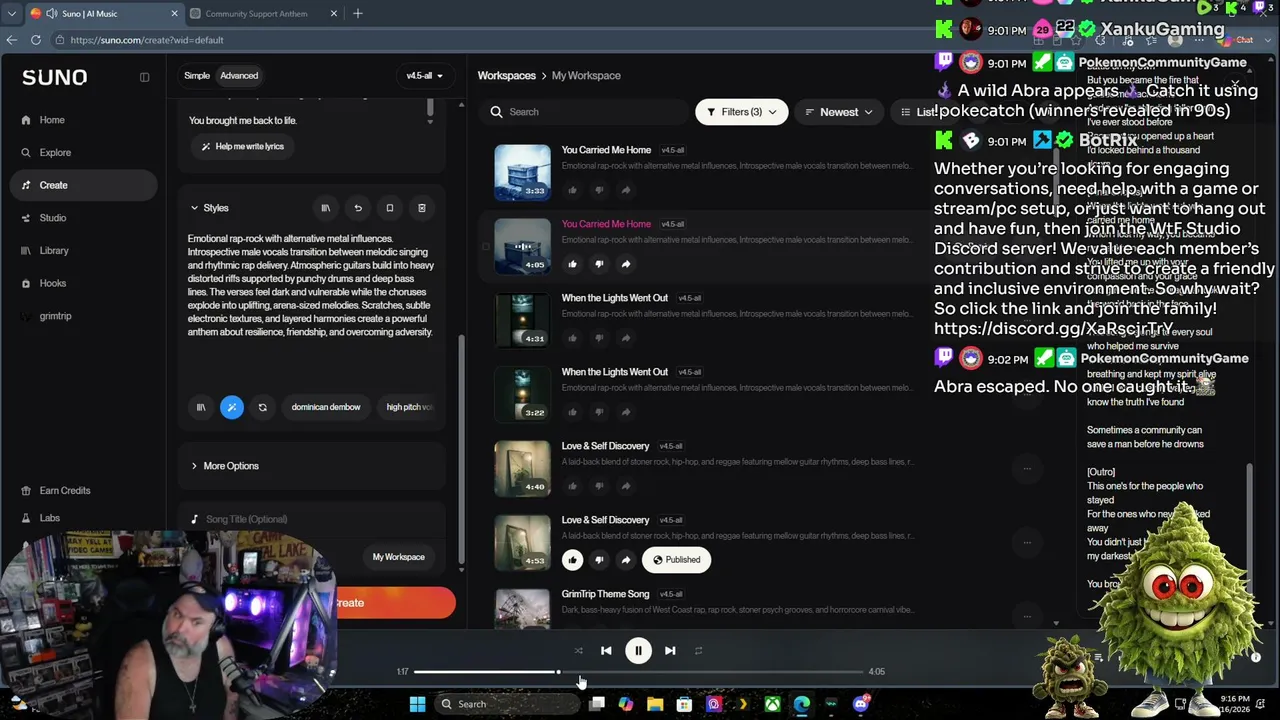Like the 4:31 When the Lights Went Out song
1280x720 pixels.
[573, 338]
